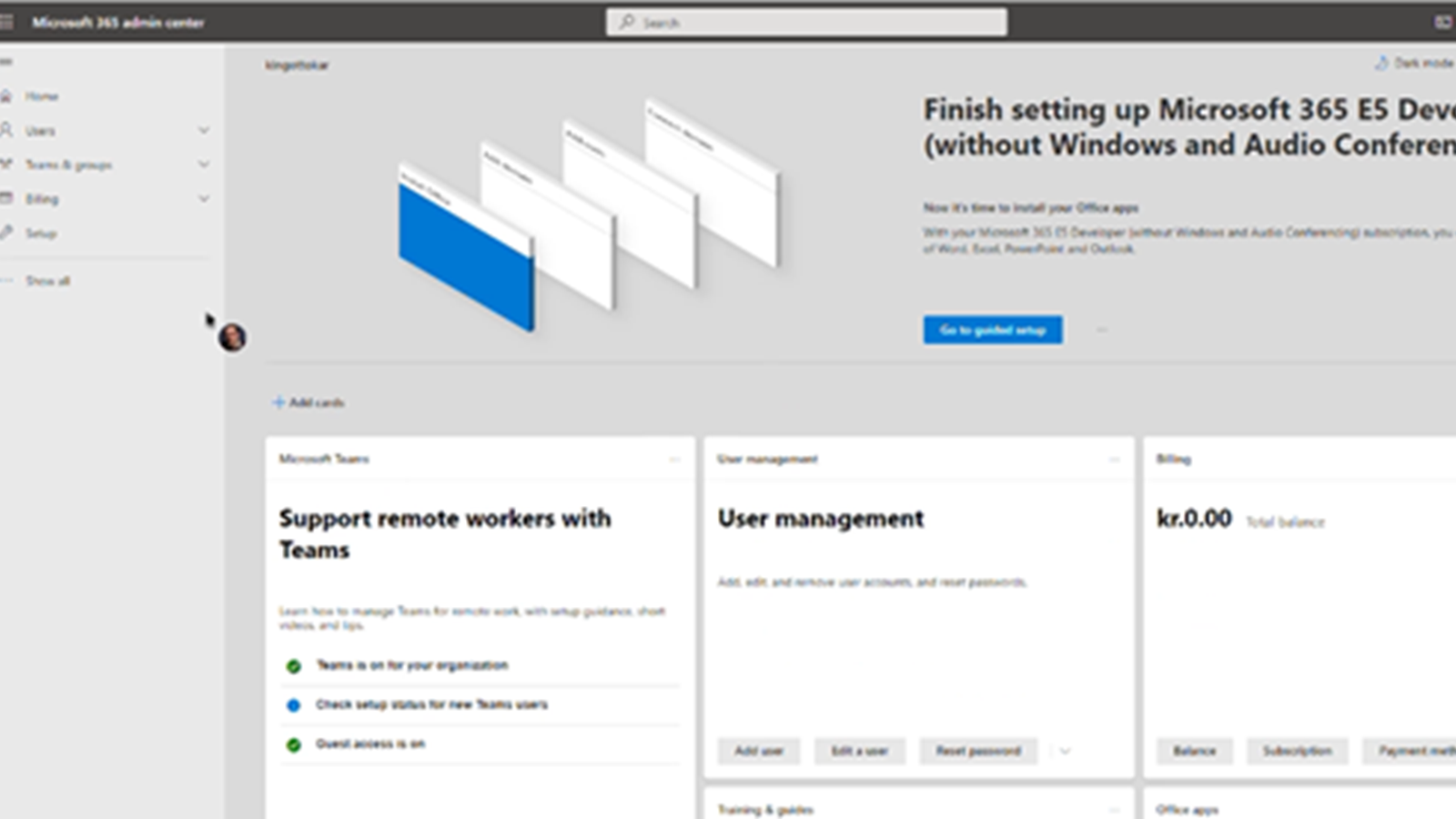
Task: Expand the Billing menu chevron
Action: 204,198
